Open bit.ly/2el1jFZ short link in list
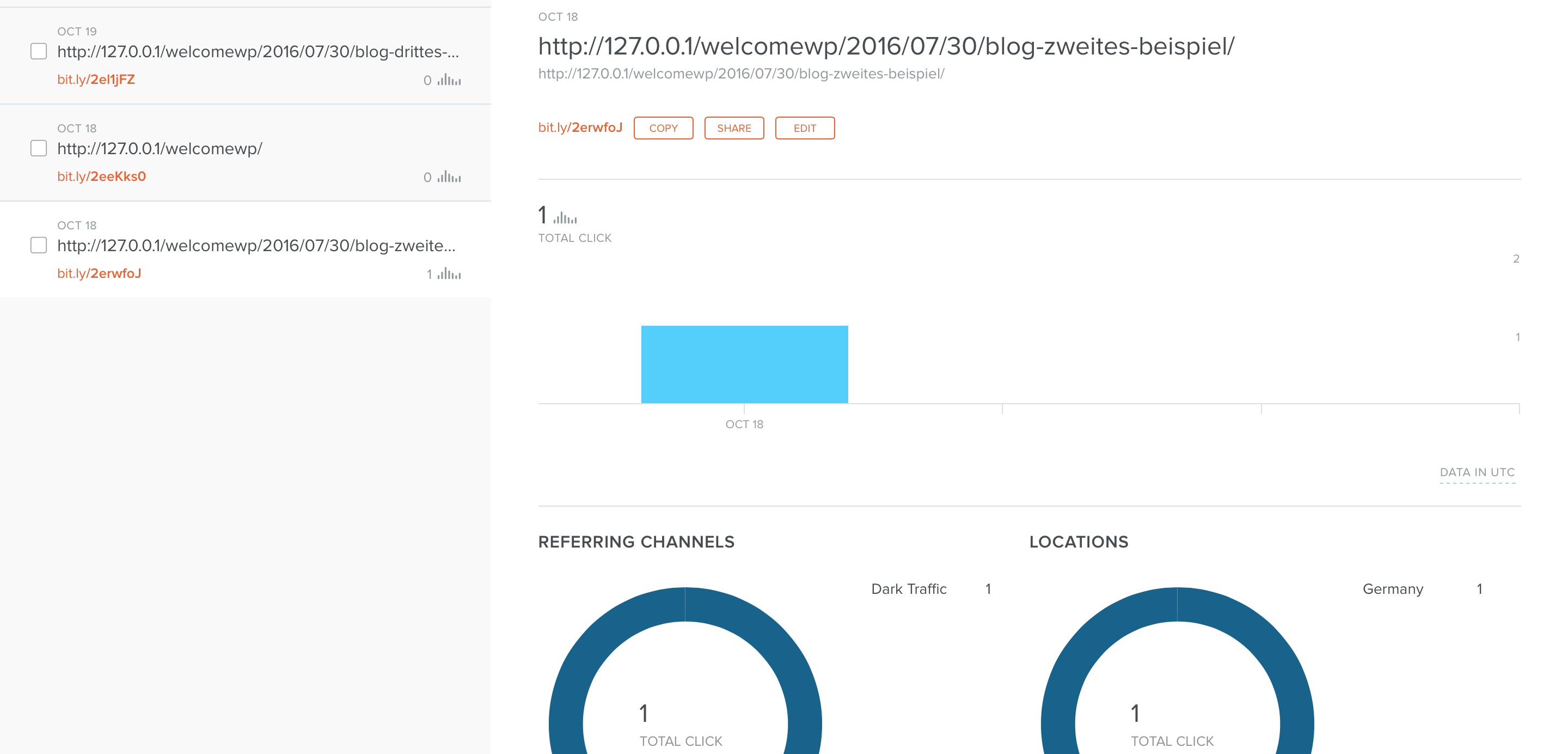 pyautogui.click(x=96, y=80)
